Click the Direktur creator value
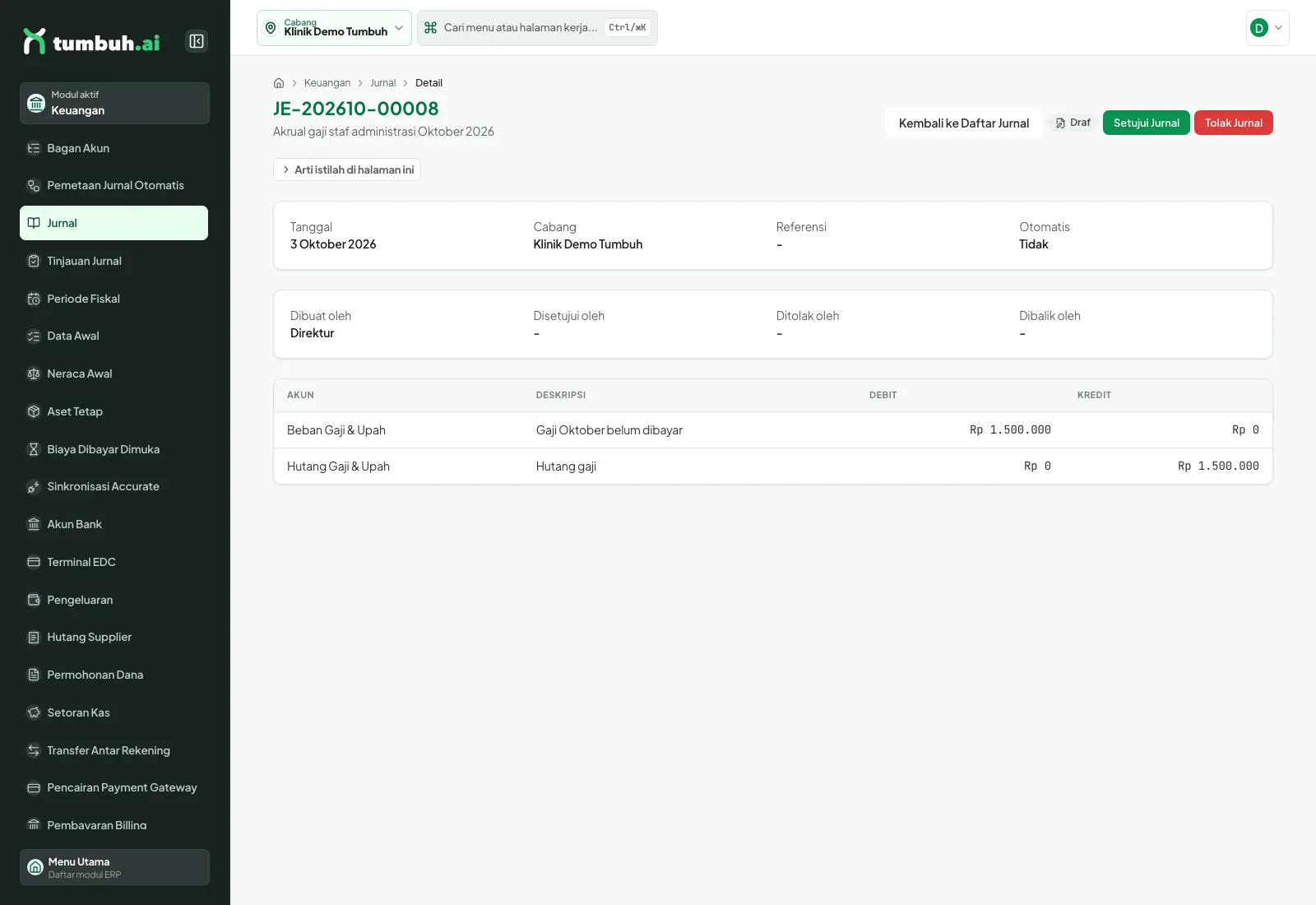The height and width of the screenshot is (905, 1316). (312, 333)
